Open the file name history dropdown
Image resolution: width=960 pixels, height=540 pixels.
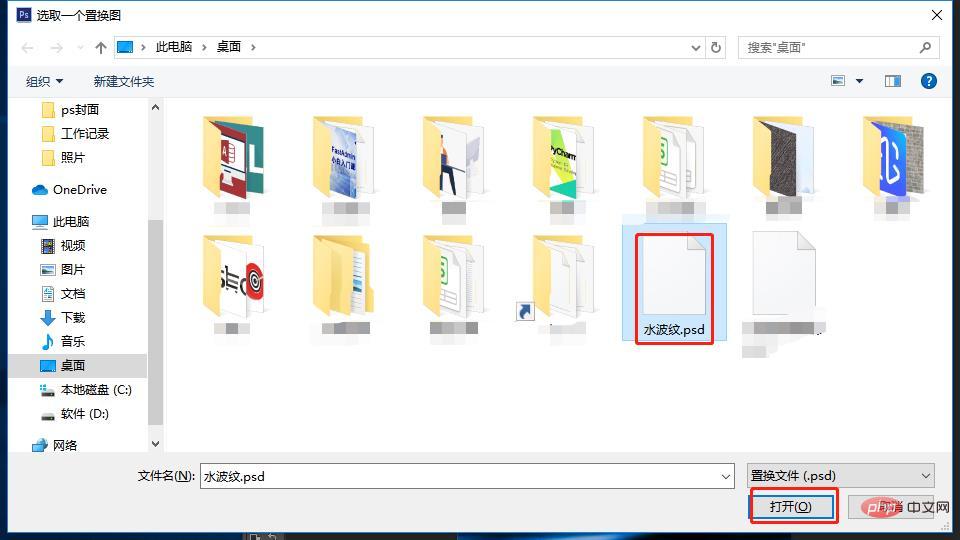(x=726, y=476)
